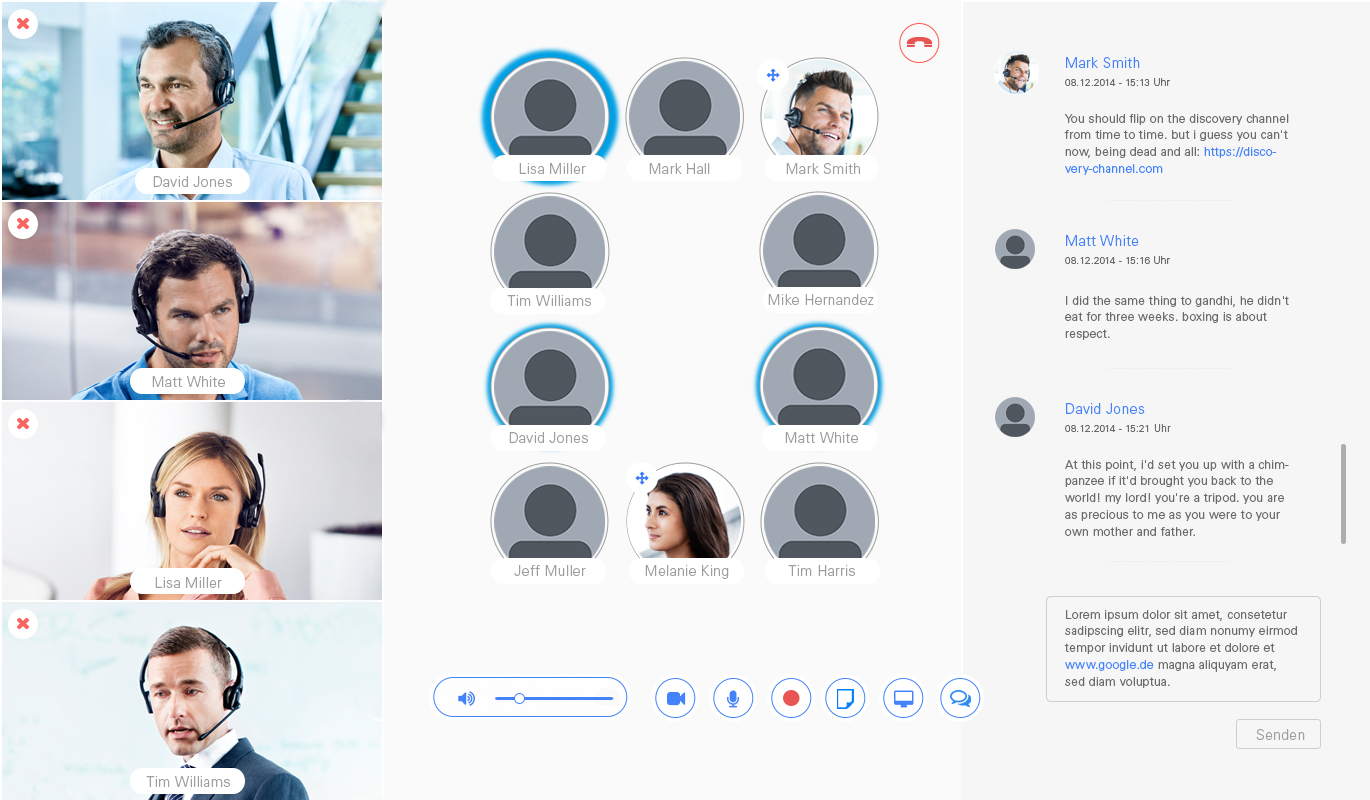Close Matt White video tile
Screen dimensions: 1370x800
(23, 223)
